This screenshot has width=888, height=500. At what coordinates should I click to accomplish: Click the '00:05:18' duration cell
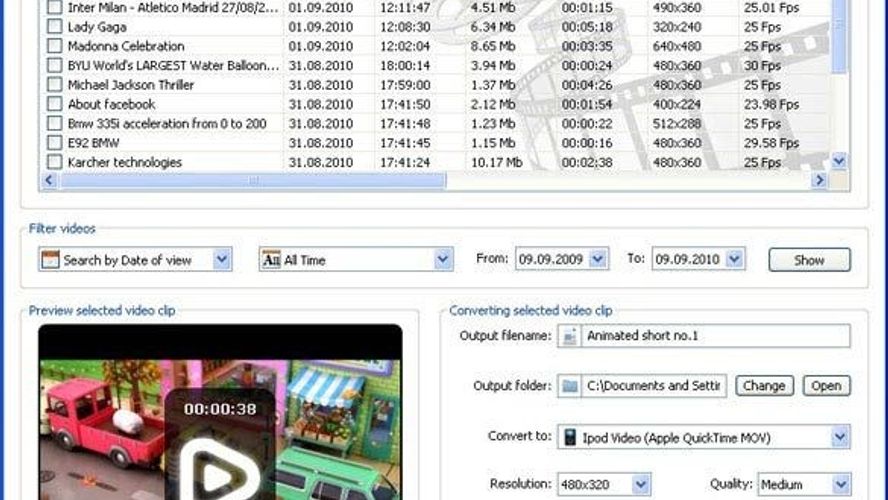point(587,27)
